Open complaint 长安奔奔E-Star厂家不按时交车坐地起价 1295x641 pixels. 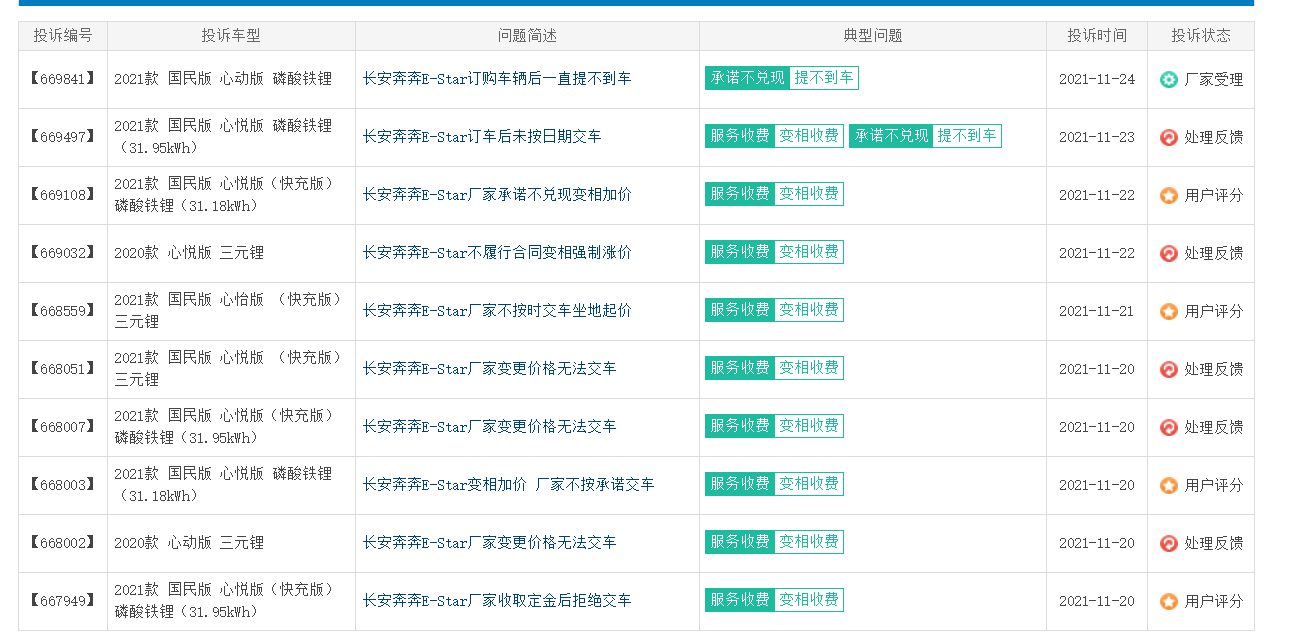click(x=497, y=311)
